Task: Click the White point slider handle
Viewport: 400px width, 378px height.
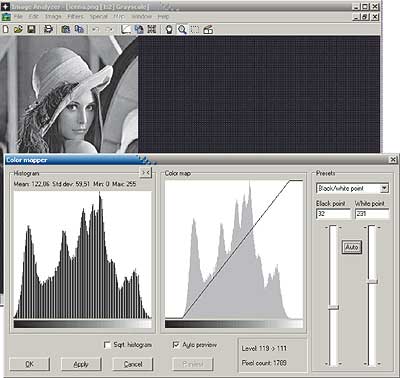Action: tap(372, 281)
